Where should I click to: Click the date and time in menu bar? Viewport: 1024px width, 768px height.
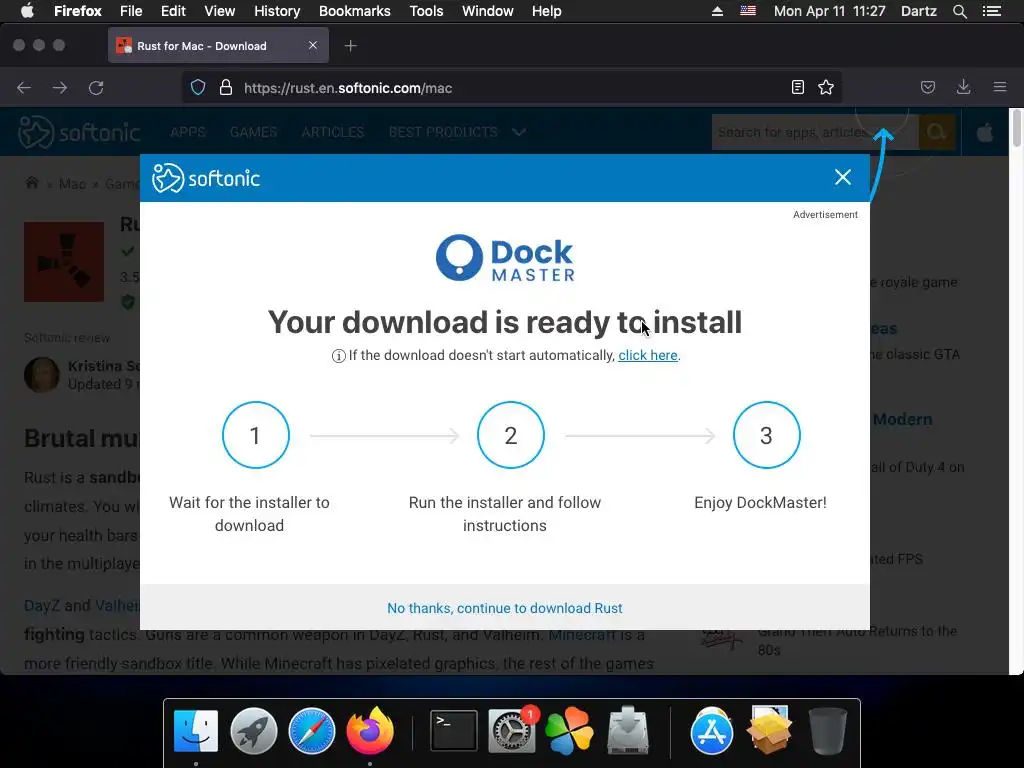point(829,11)
